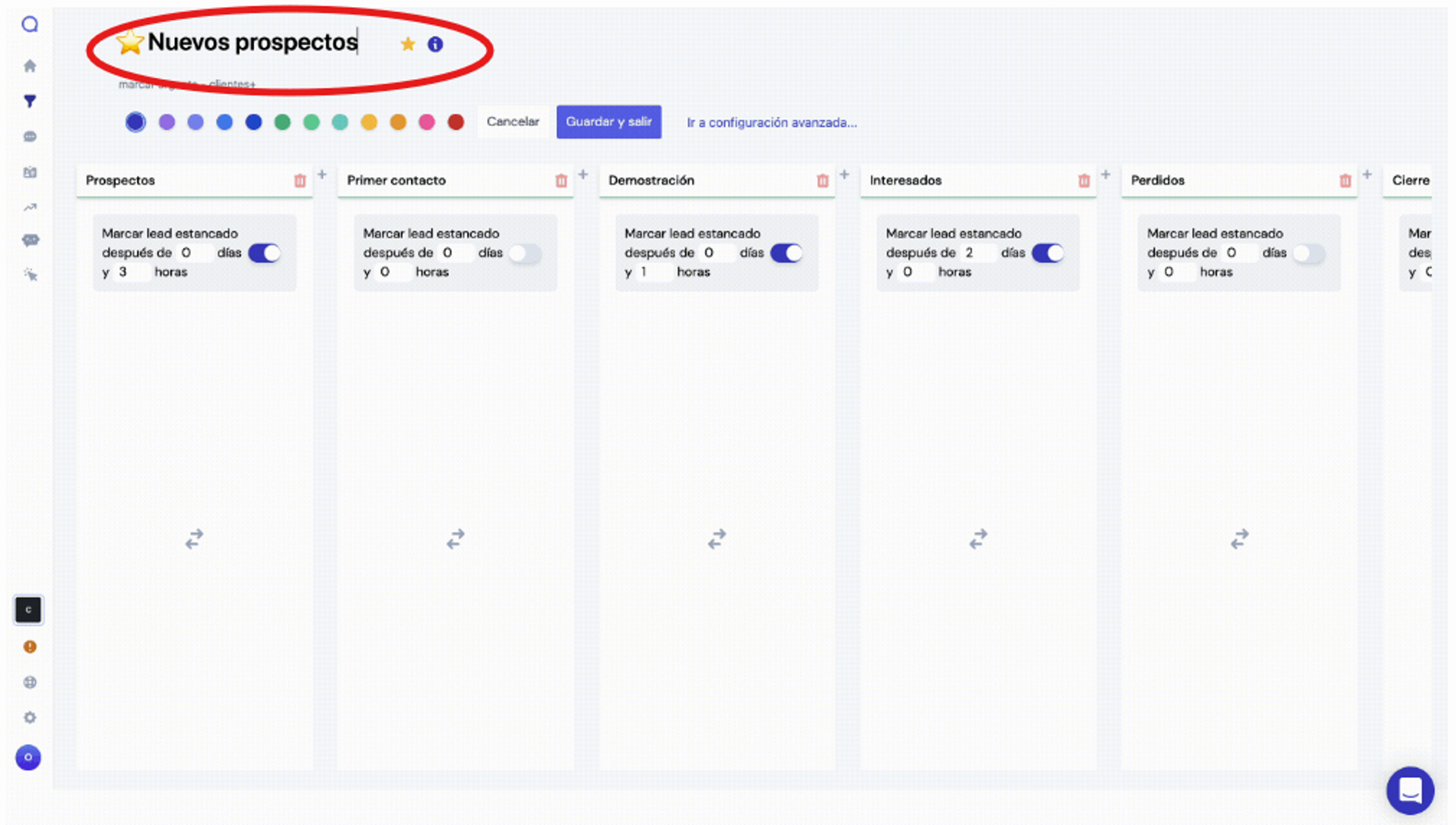Choose the red color swatch
The height and width of the screenshot is (825, 1456).
tap(456, 122)
